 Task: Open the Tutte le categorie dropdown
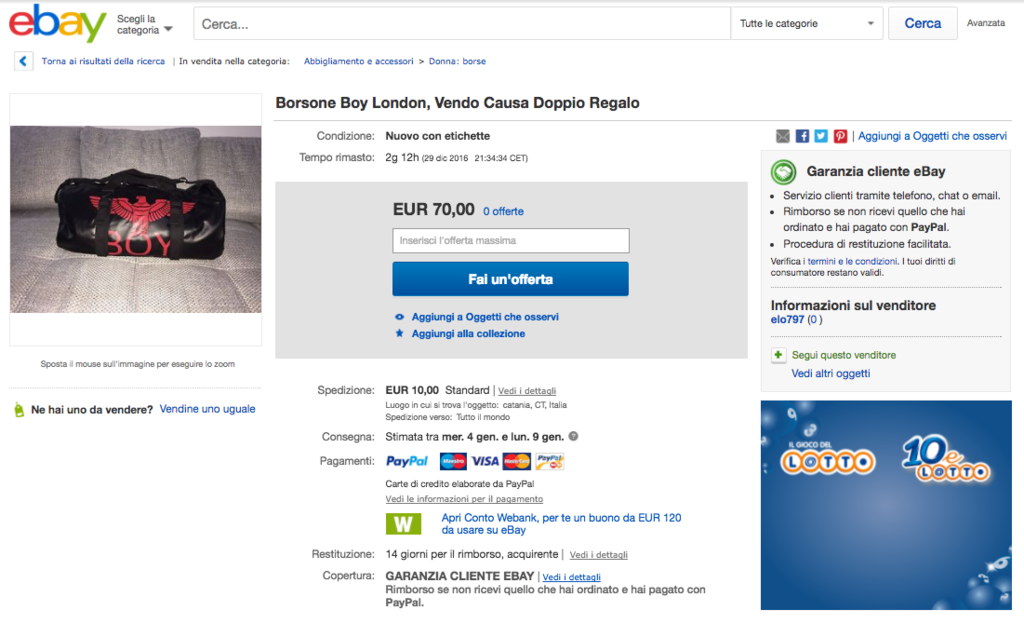pyautogui.click(x=807, y=24)
